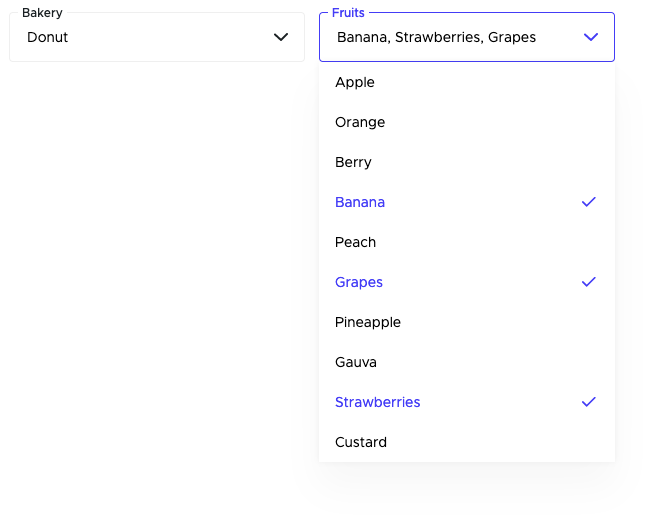Image resolution: width=649 pixels, height=518 pixels.
Task: Click the checkmark next to Strawberries
Action: pyautogui.click(x=589, y=402)
